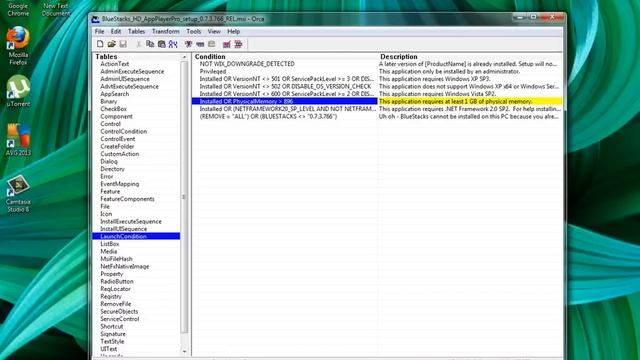Click the last red toolbar icon

[x=238, y=44]
